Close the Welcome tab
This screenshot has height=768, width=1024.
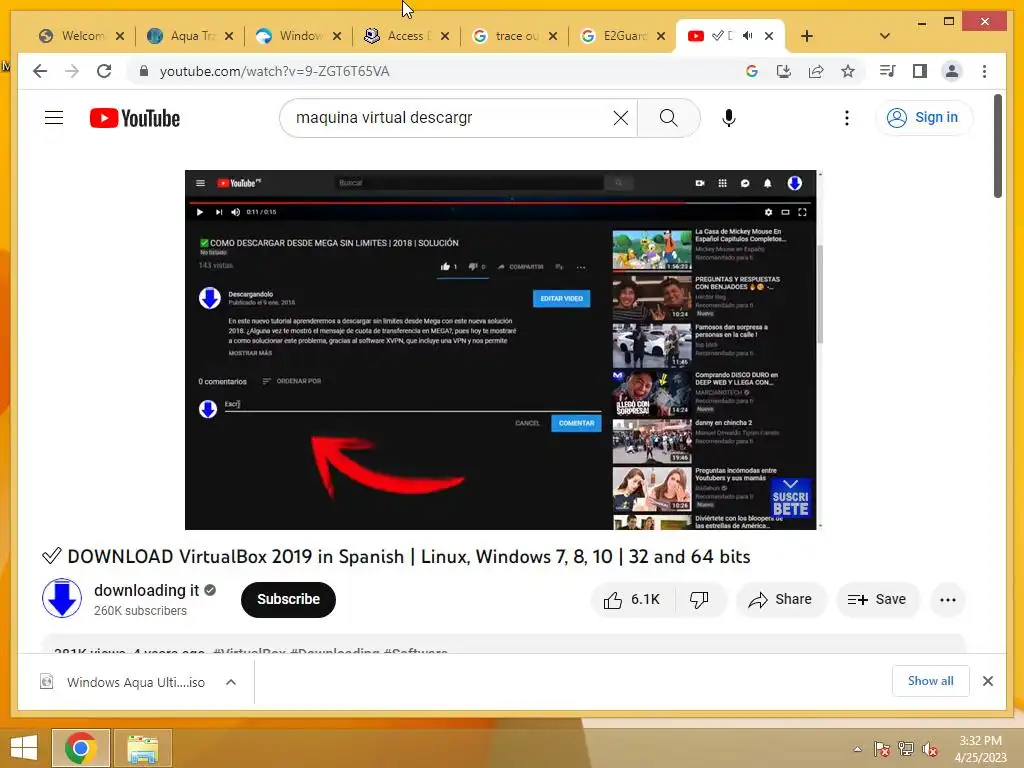[120, 36]
